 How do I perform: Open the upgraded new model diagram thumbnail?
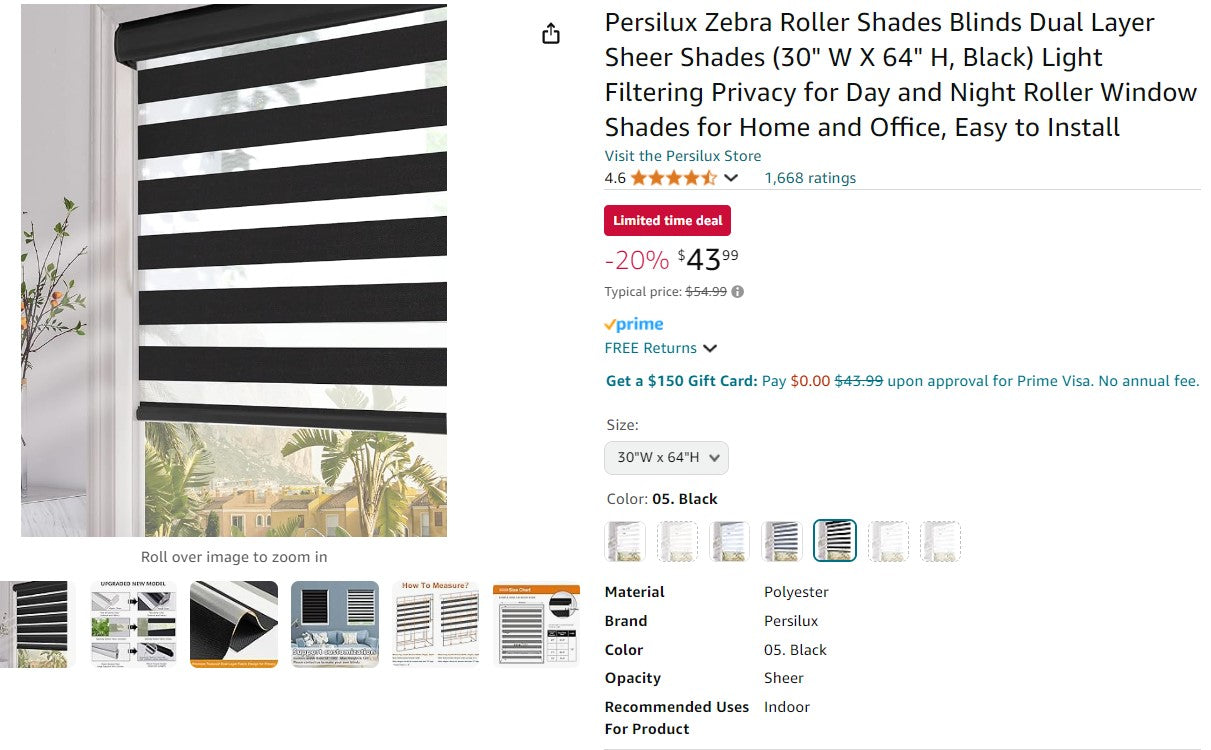click(x=133, y=622)
